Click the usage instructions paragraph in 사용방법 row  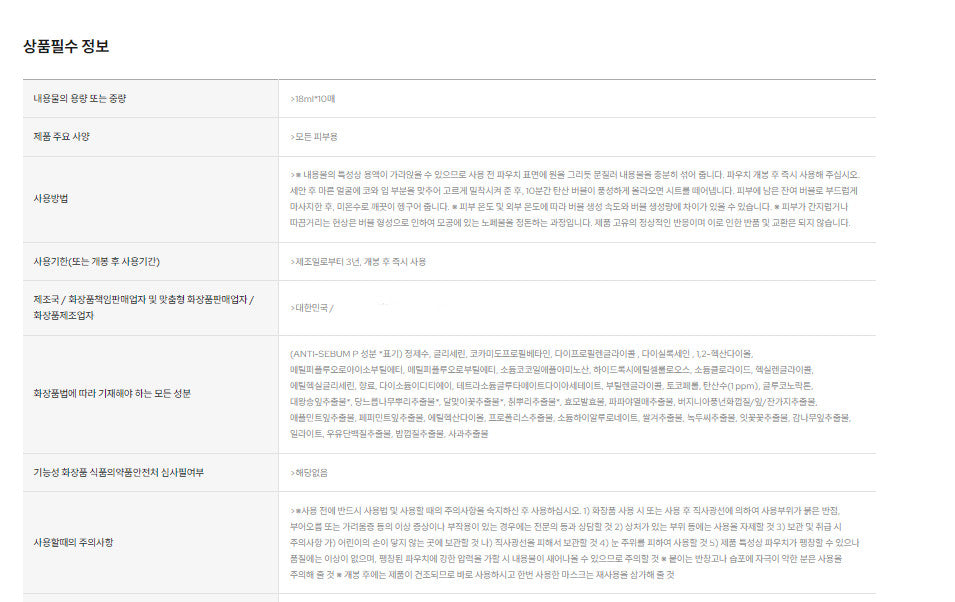coord(570,198)
